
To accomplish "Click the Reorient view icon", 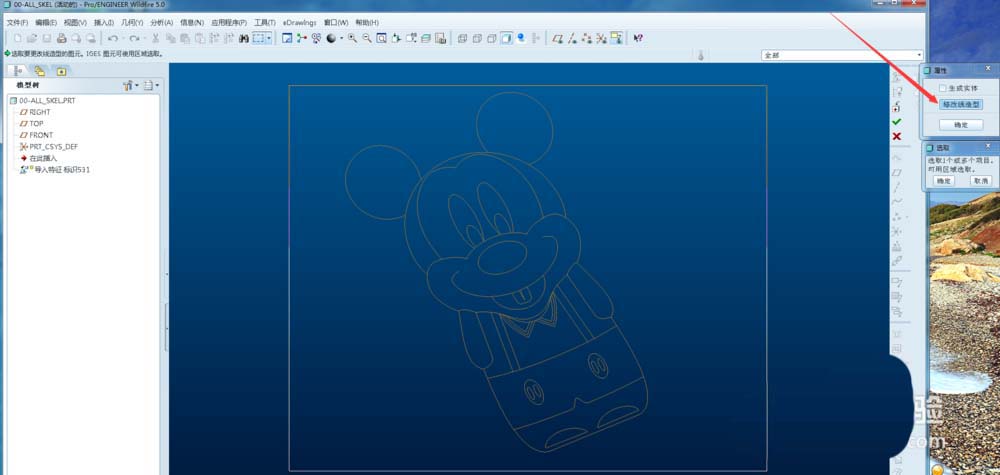I will click(x=396, y=38).
